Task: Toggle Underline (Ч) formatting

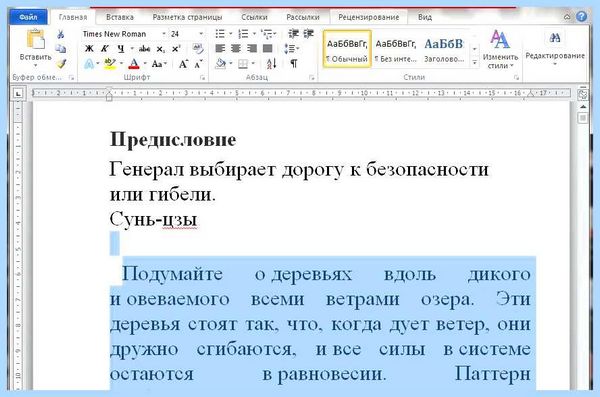Action: pyautogui.click(x=121, y=49)
